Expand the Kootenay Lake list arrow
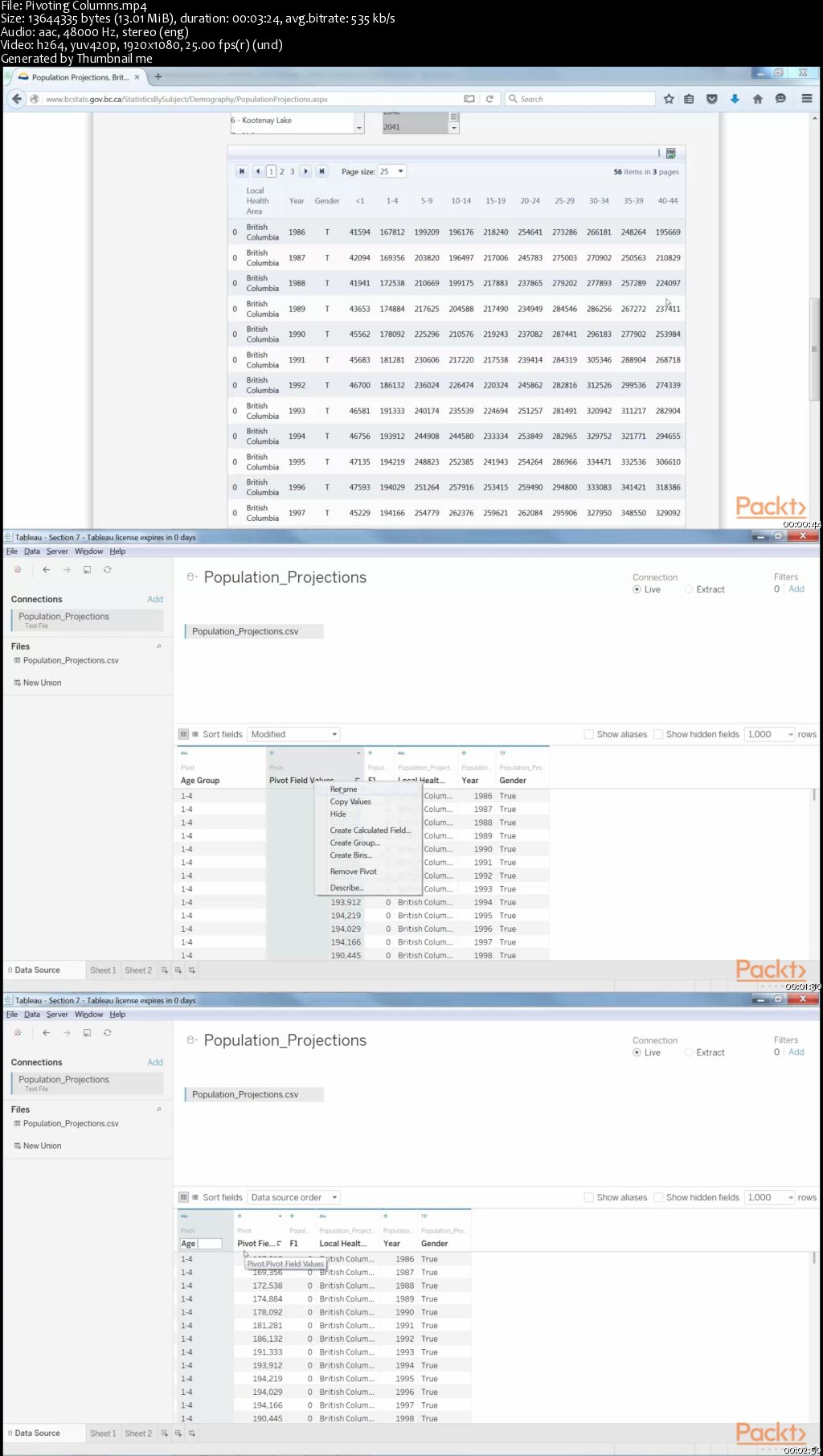Viewport: 823px width, 1456px height. point(359,128)
